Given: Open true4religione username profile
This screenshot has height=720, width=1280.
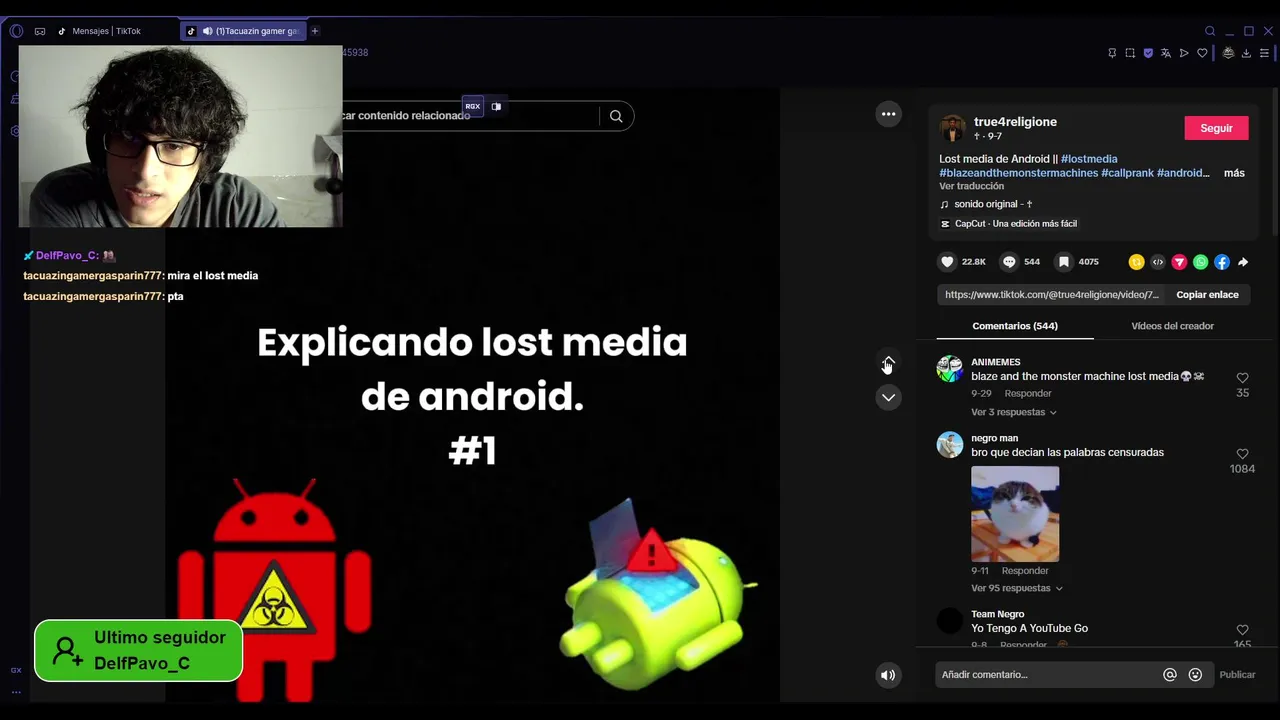Looking at the screenshot, I should coord(1015,122).
